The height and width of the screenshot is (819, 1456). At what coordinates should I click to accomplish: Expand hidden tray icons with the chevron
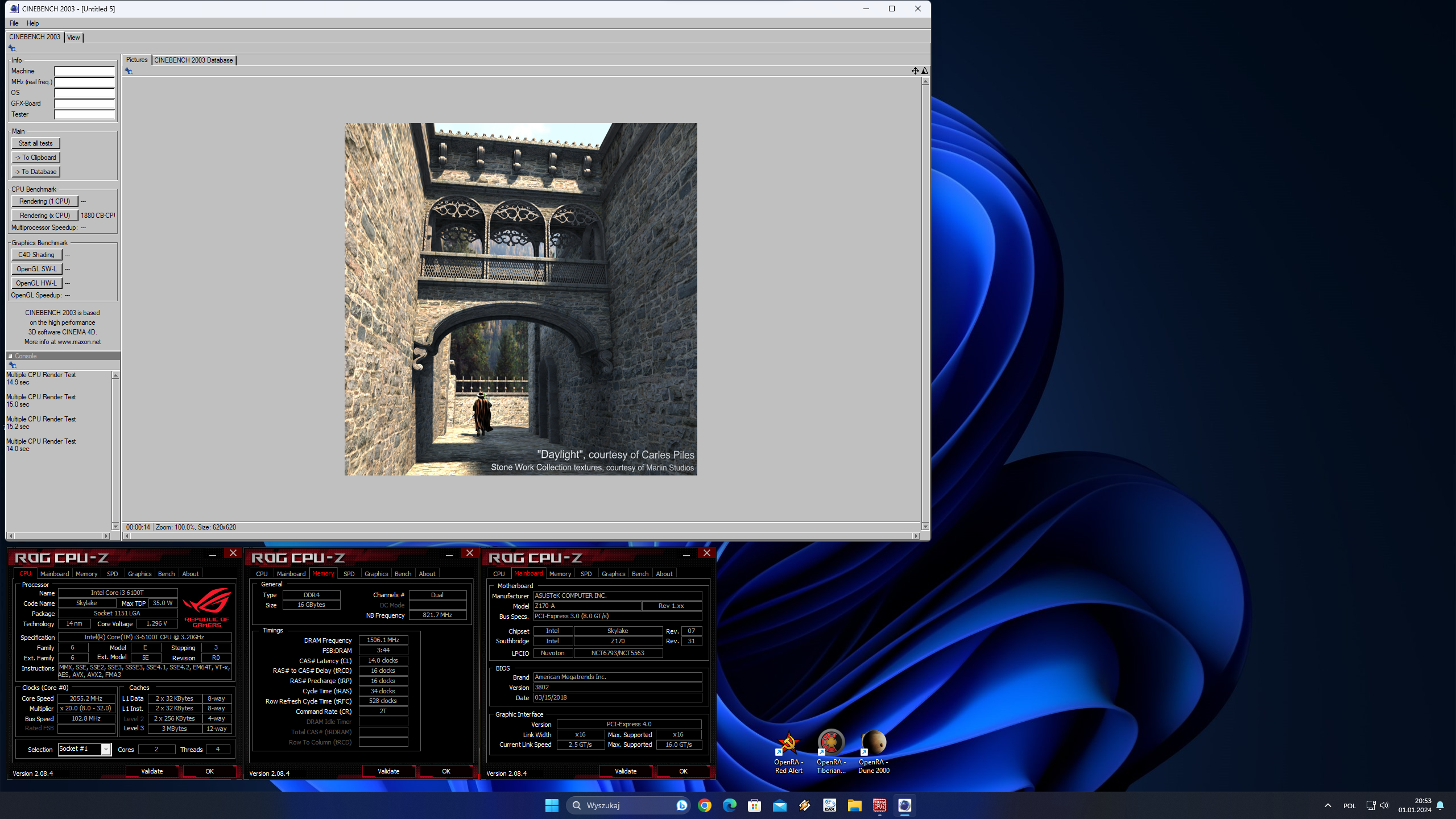pyautogui.click(x=1327, y=805)
